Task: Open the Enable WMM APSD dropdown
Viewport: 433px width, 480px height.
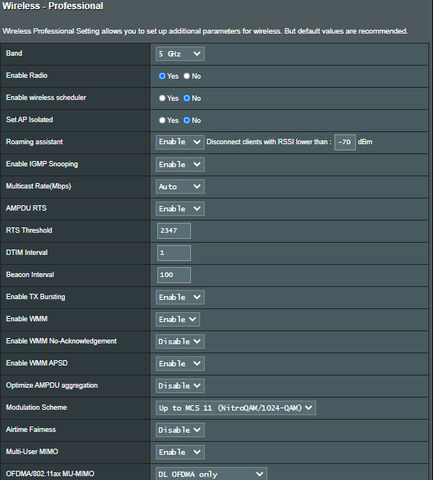Action: (180, 363)
